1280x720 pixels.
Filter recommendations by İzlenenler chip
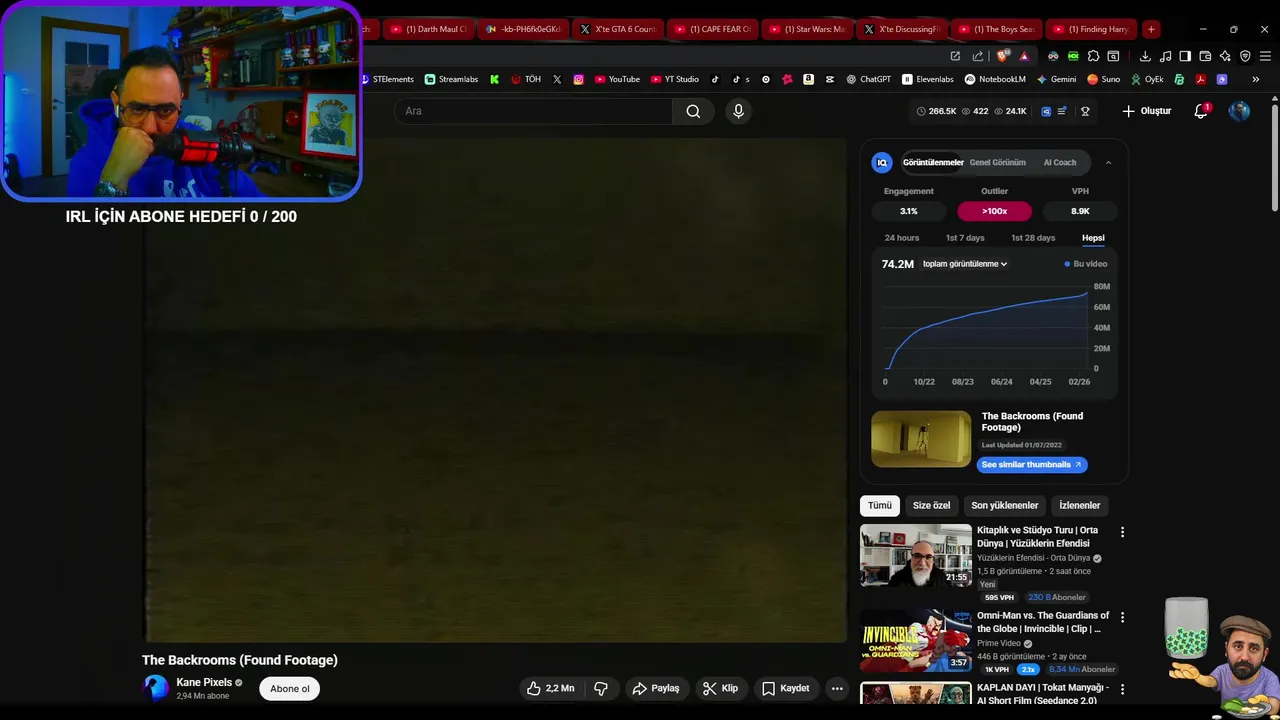(1079, 505)
